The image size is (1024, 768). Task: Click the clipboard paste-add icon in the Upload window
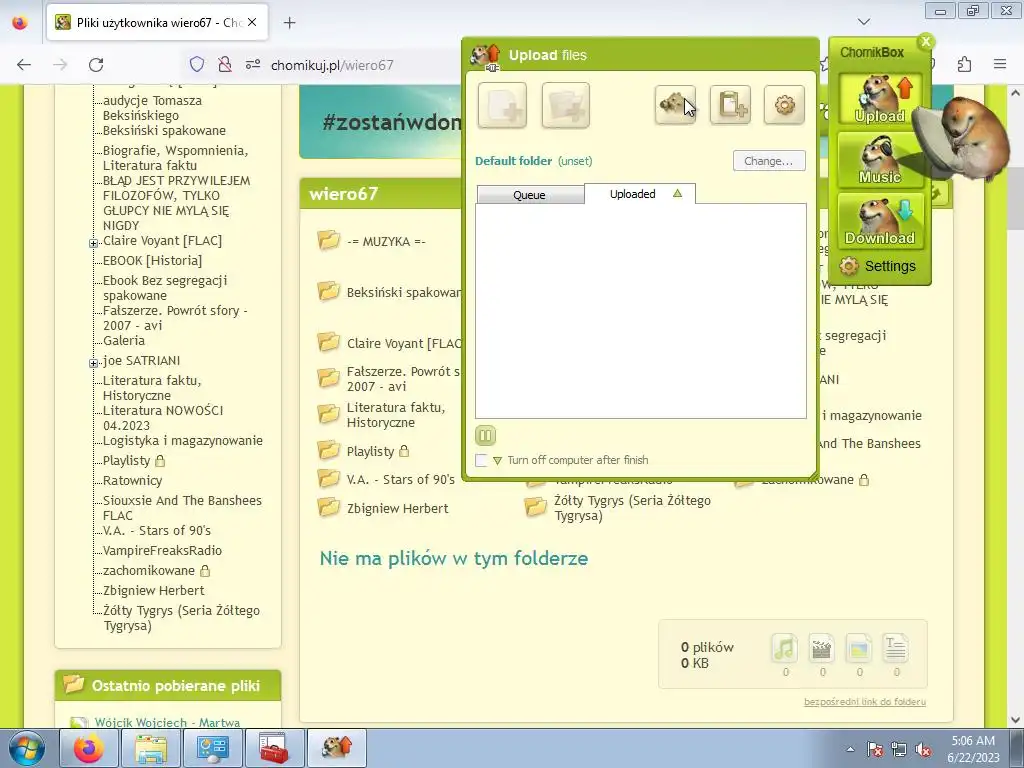(x=730, y=104)
